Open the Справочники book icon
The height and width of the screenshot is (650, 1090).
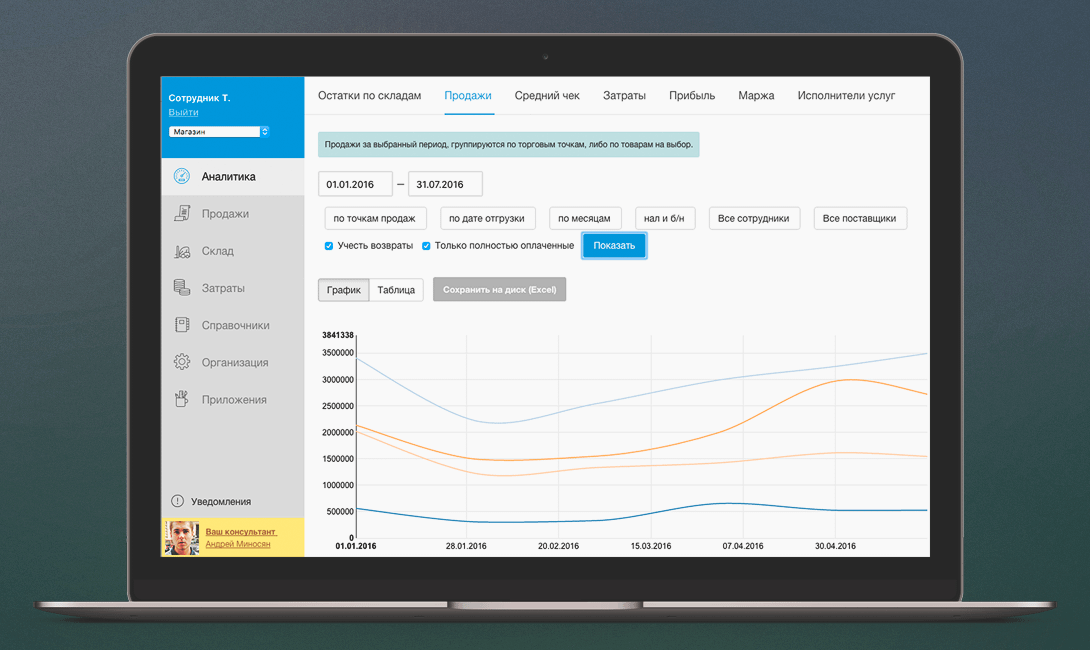pyautogui.click(x=181, y=325)
